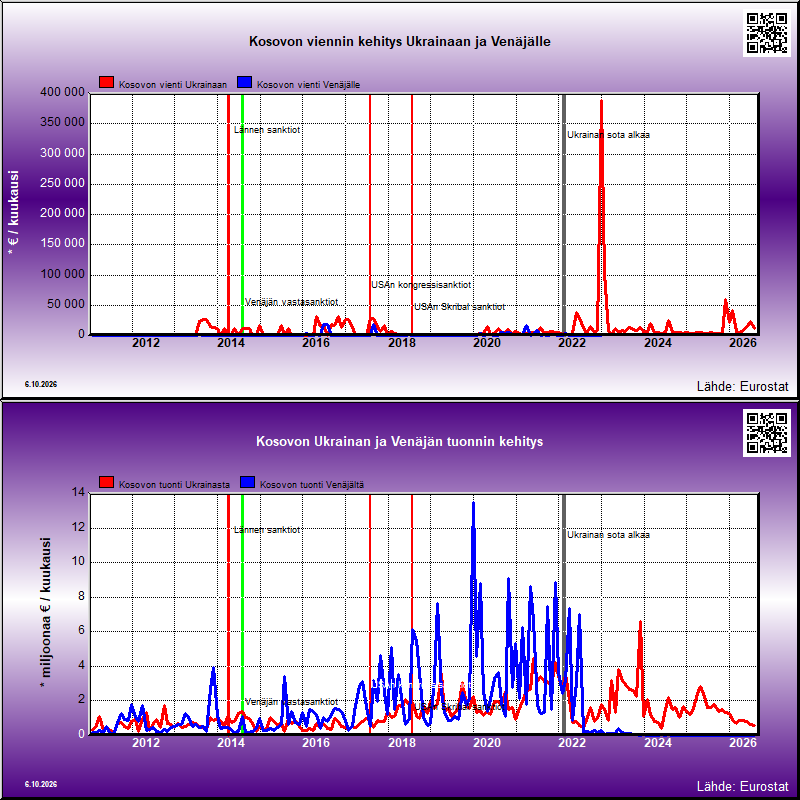Click the '14' y-axis value in the import chart
This screenshot has height=800, width=800.
pos(79,492)
